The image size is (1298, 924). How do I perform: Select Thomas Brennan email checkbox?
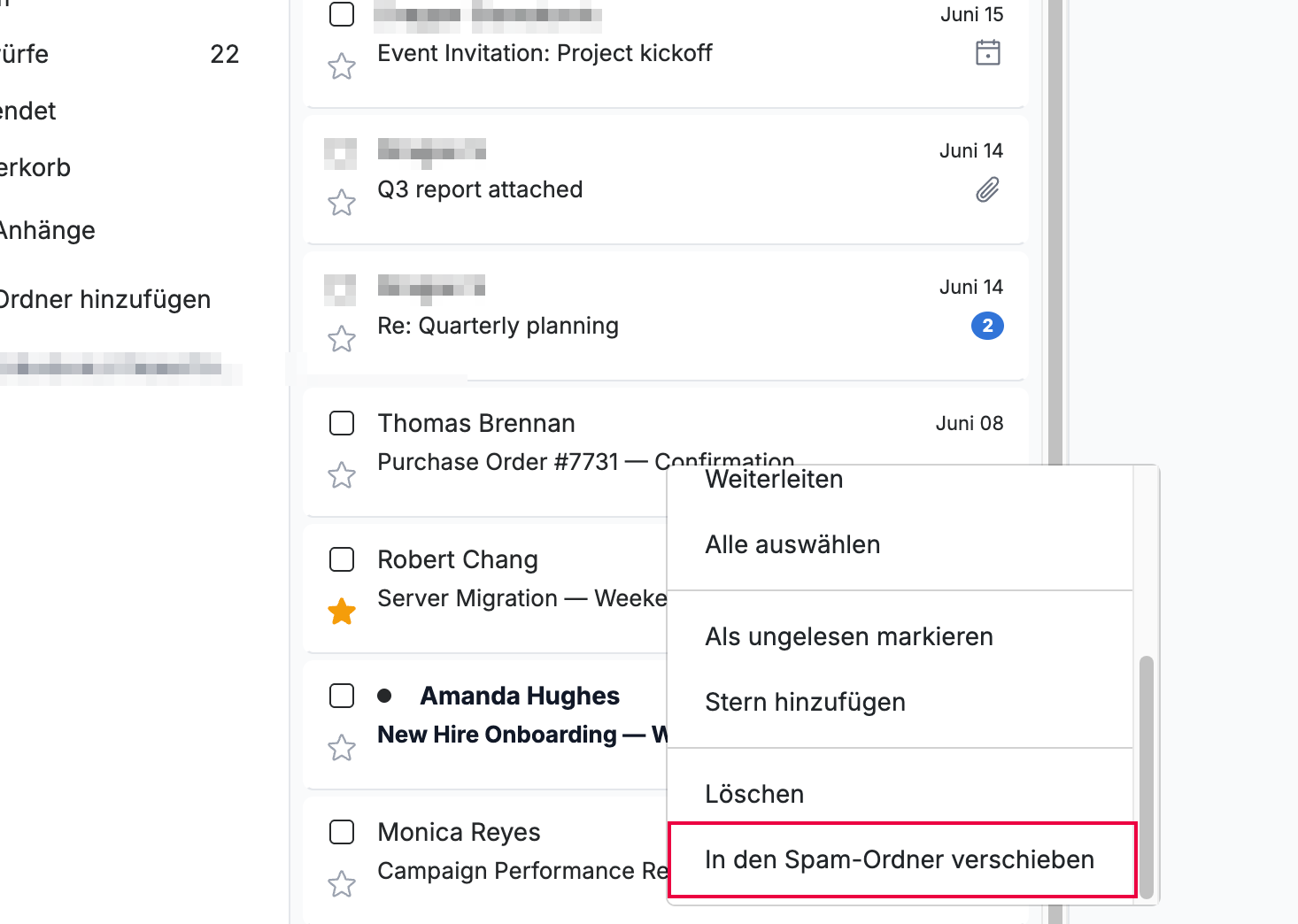(342, 423)
